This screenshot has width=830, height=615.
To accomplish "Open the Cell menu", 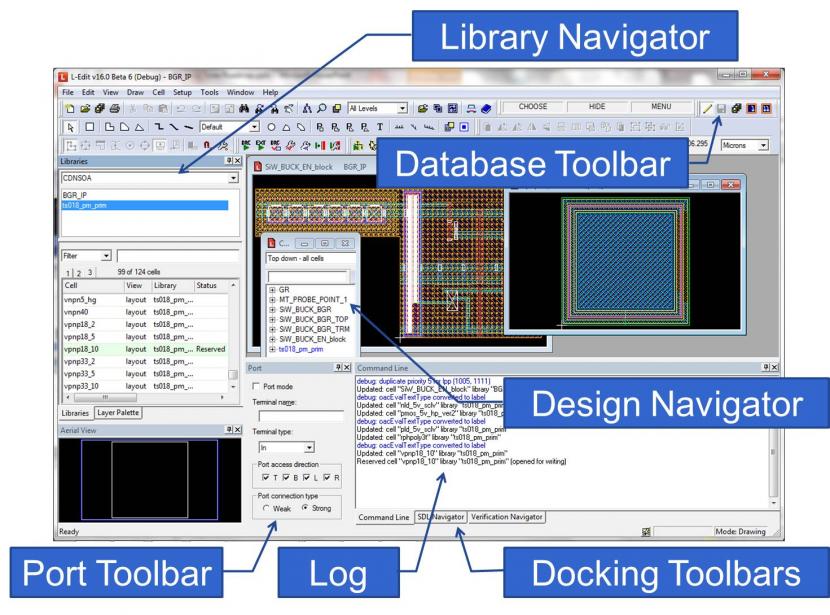I will pos(158,92).
